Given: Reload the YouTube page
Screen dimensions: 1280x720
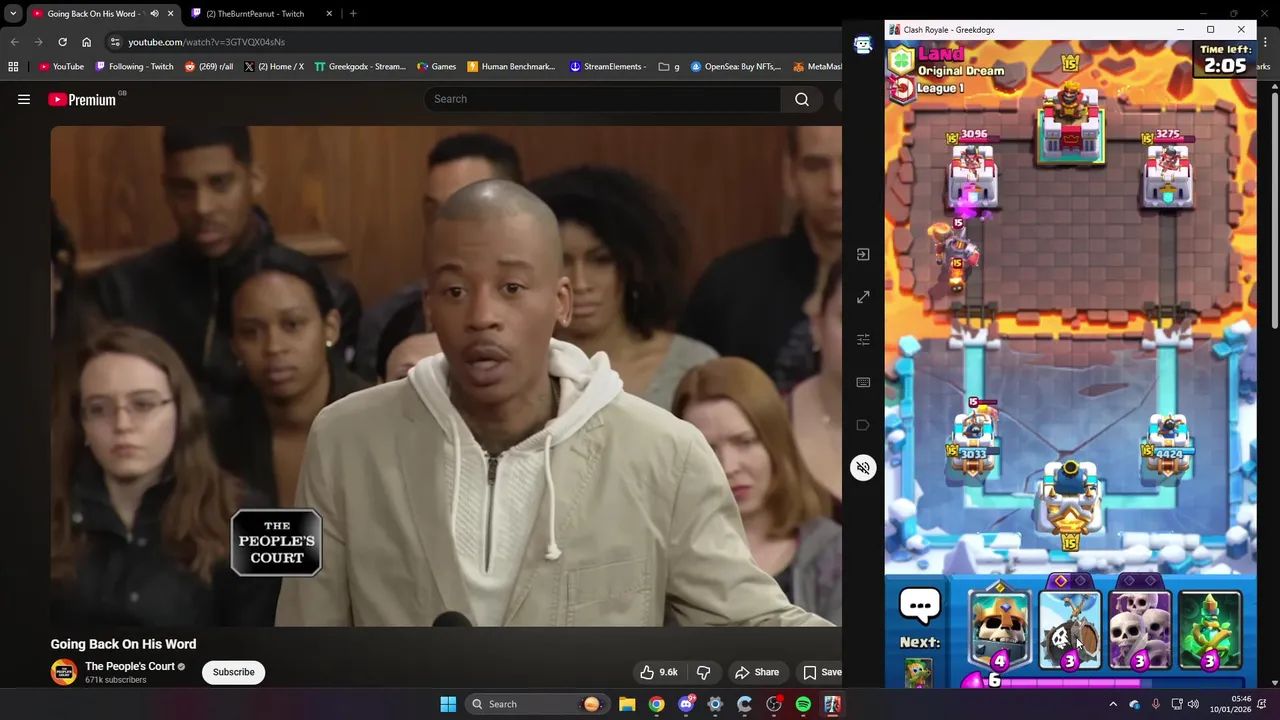Looking at the screenshot, I should point(62,42).
